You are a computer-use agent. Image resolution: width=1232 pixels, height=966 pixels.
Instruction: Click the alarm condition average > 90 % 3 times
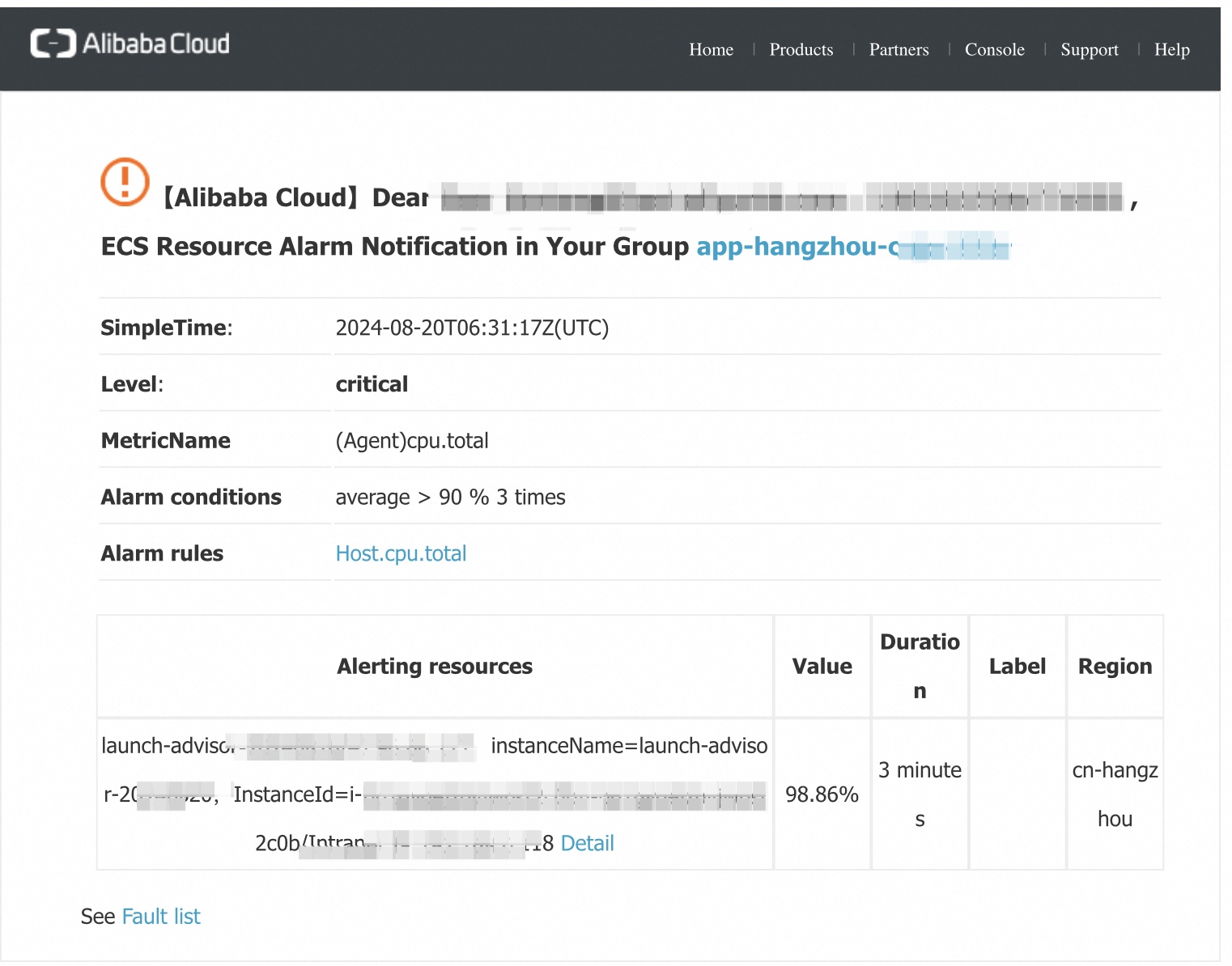coord(450,497)
